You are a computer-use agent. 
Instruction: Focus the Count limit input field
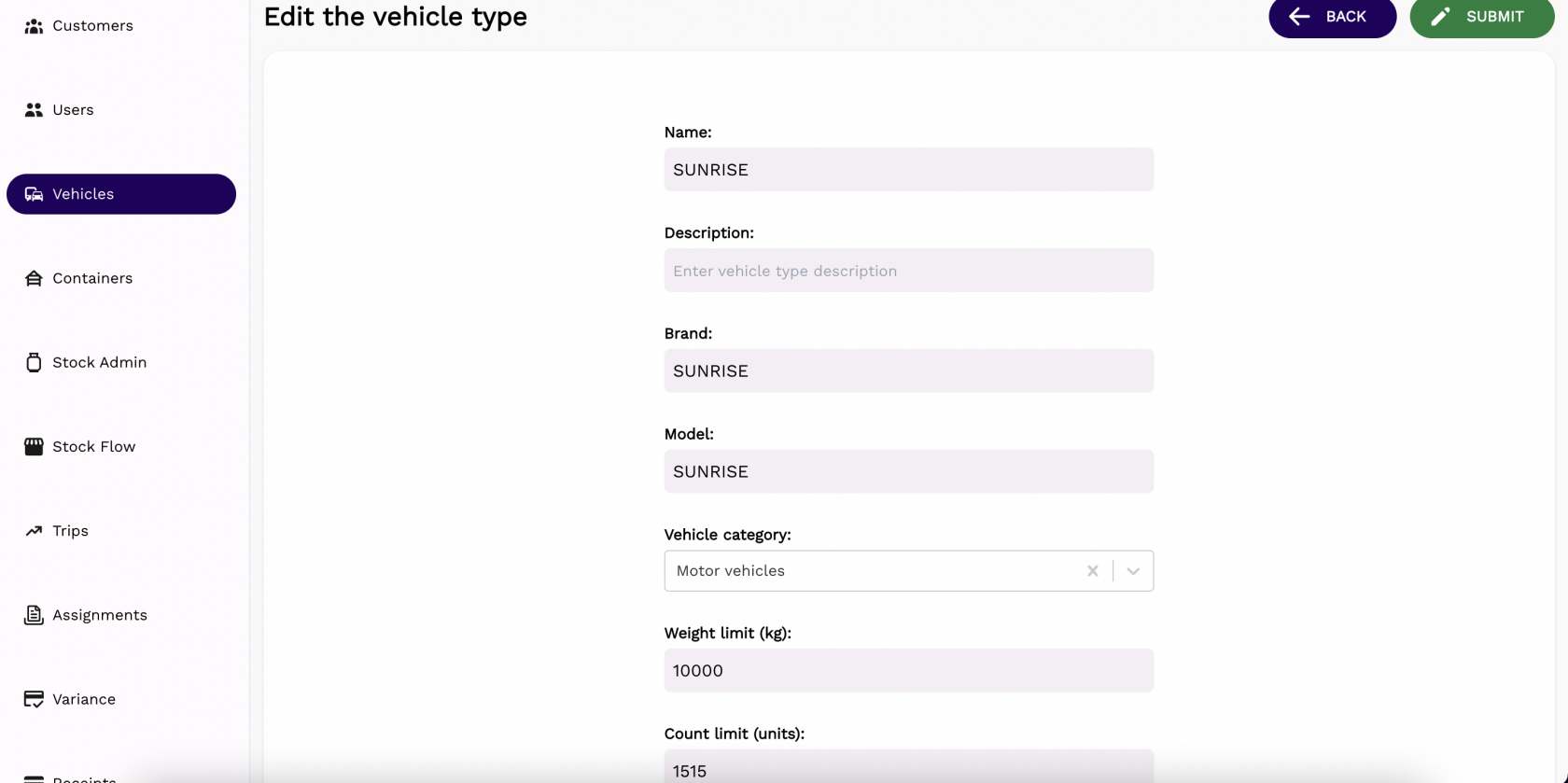pyautogui.click(x=908, y=767)
